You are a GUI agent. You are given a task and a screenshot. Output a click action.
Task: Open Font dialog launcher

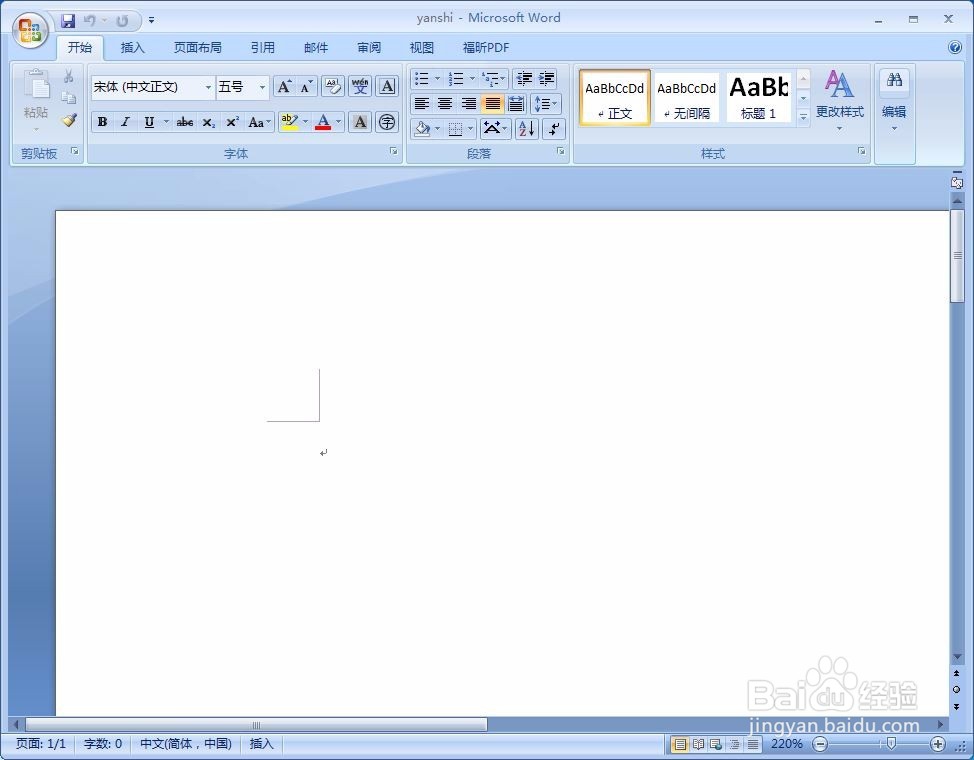[393, 151]
